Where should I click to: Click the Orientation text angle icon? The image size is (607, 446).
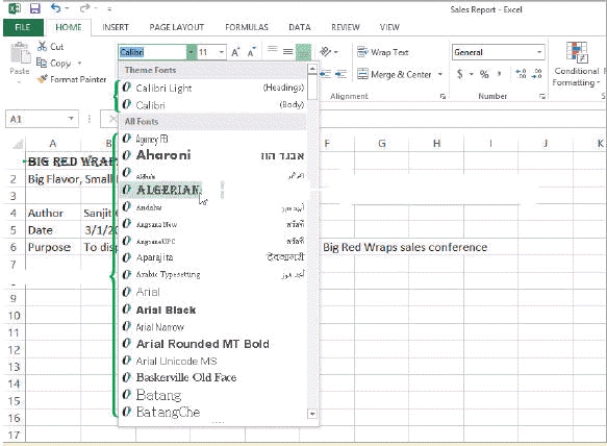326,51
